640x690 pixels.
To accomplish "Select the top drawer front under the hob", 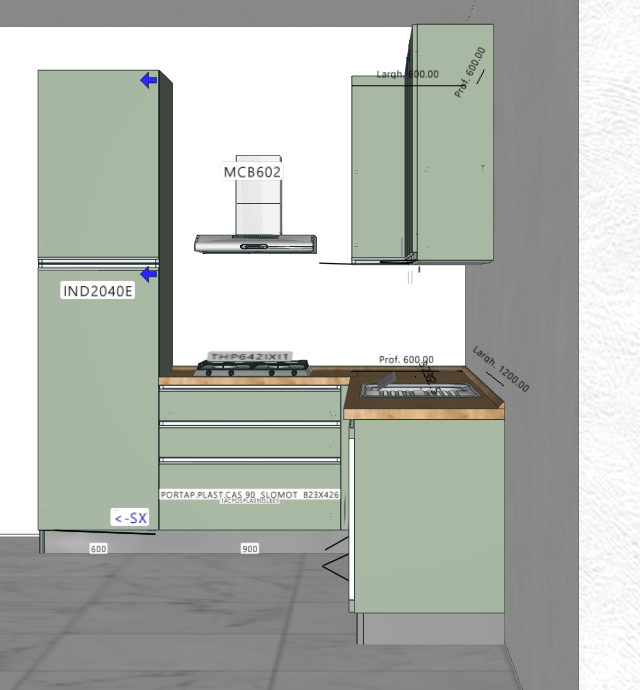I will (x=250, y=405).
